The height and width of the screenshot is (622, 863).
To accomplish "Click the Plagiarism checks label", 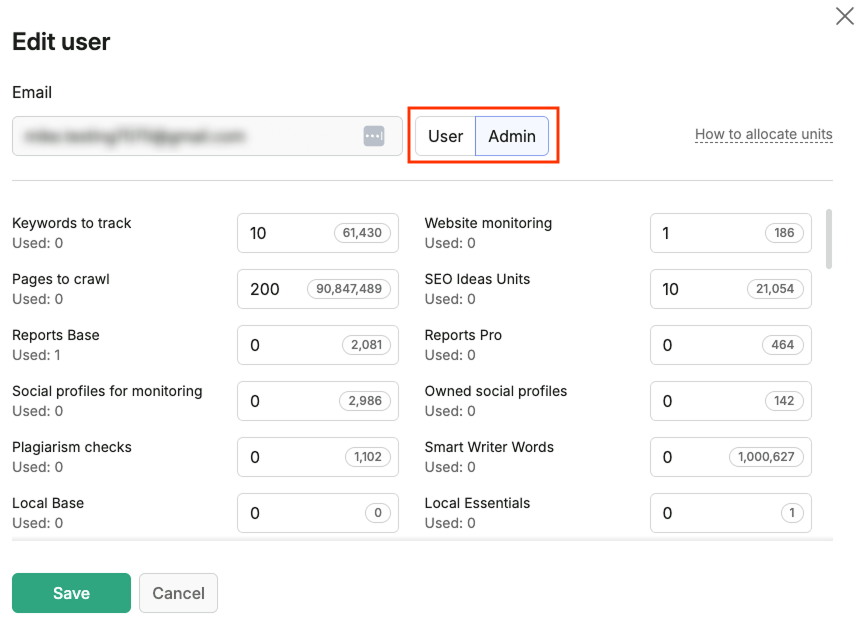I will point(72,447).
